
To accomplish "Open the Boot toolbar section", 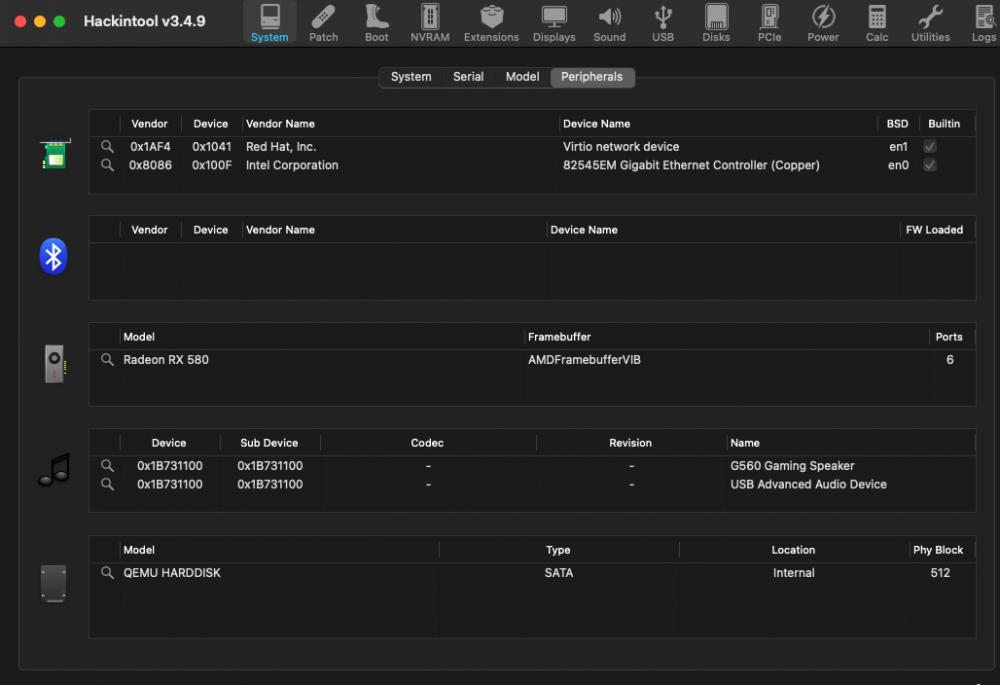I will point(376,23).
